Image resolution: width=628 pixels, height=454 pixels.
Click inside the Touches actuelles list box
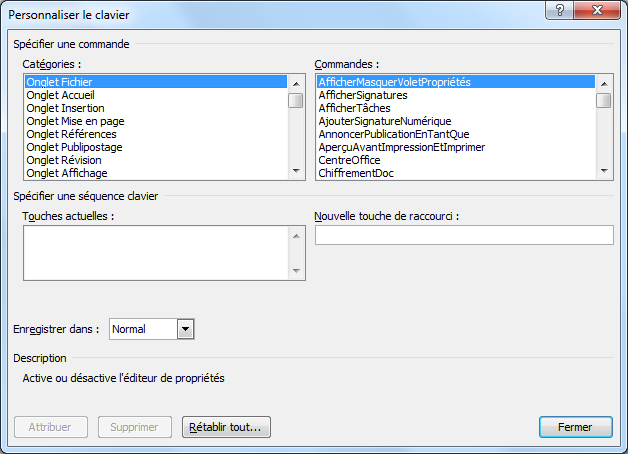pyautogui.click(x=156, y=253)
